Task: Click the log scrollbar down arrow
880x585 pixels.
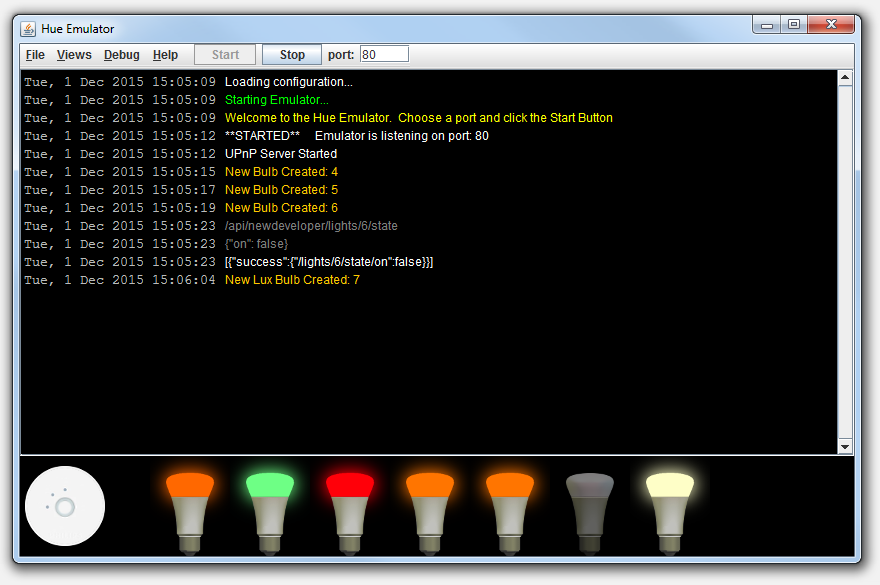Action: [845, 447]
